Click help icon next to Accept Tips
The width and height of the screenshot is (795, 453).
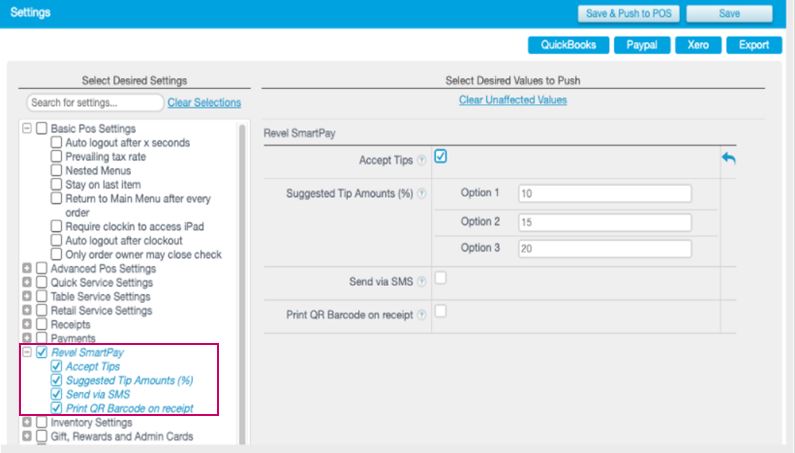click(421, 160)
